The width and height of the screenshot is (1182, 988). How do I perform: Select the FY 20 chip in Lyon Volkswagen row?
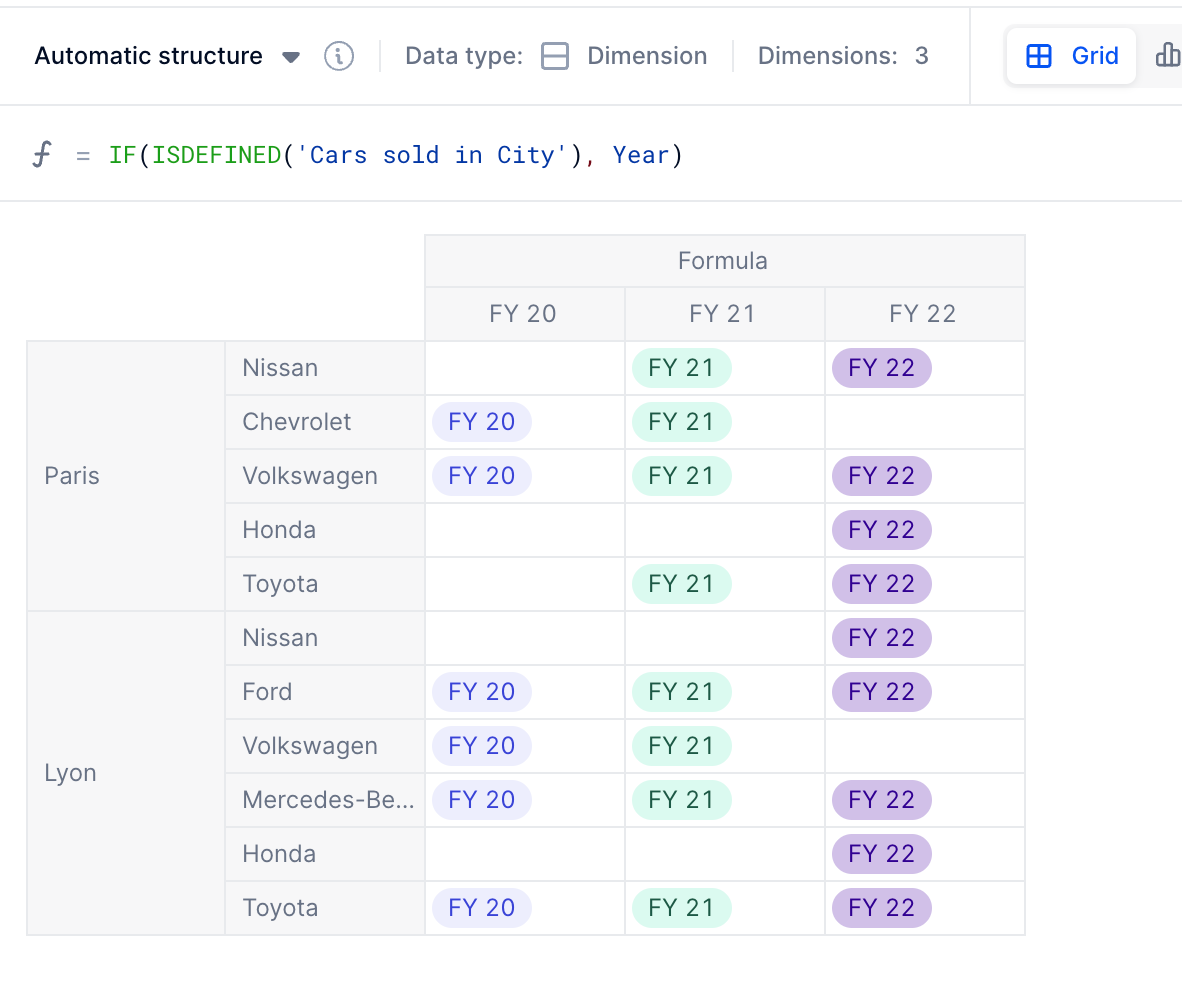click(482, 746)
